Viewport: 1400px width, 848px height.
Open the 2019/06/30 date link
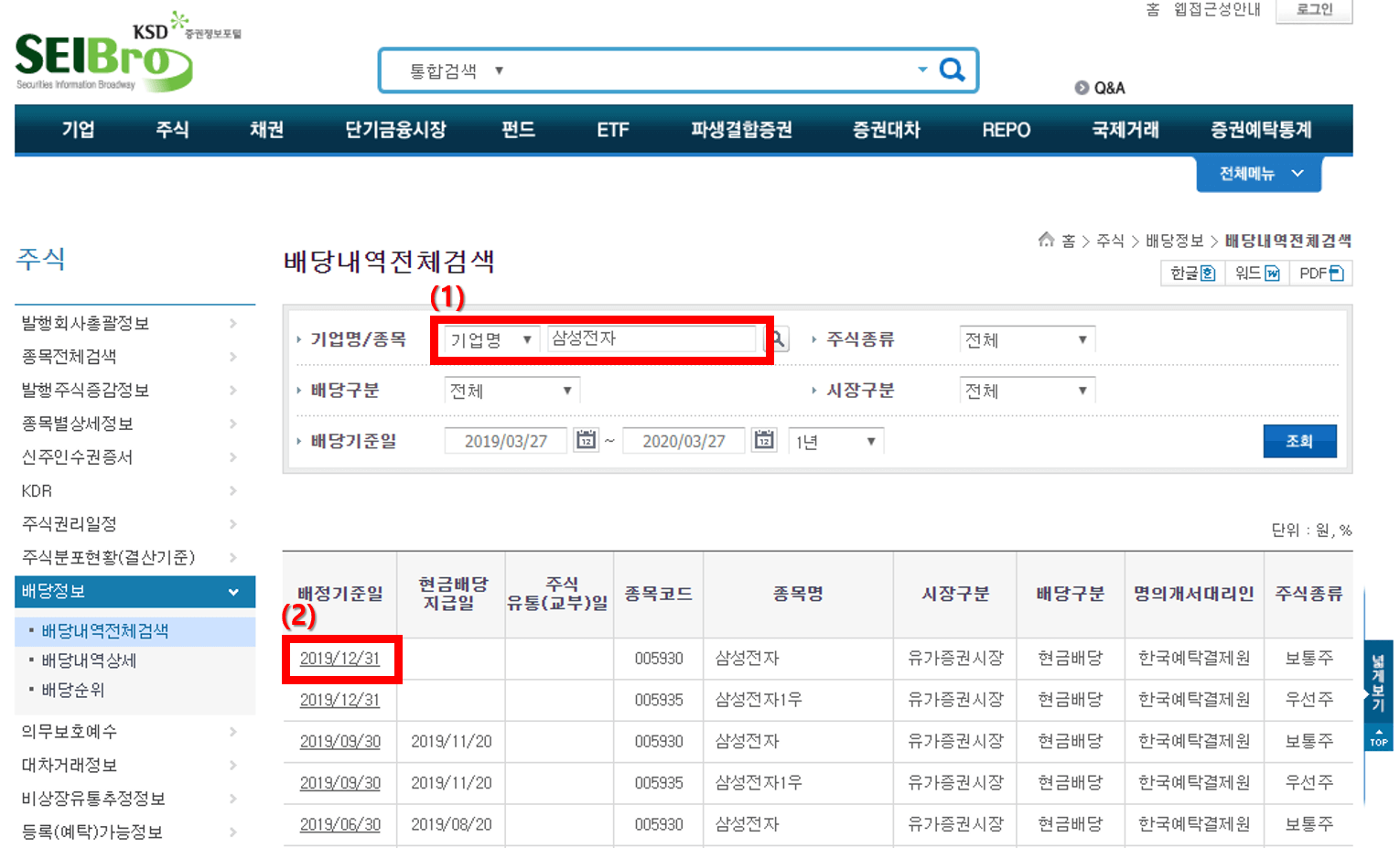339,825
